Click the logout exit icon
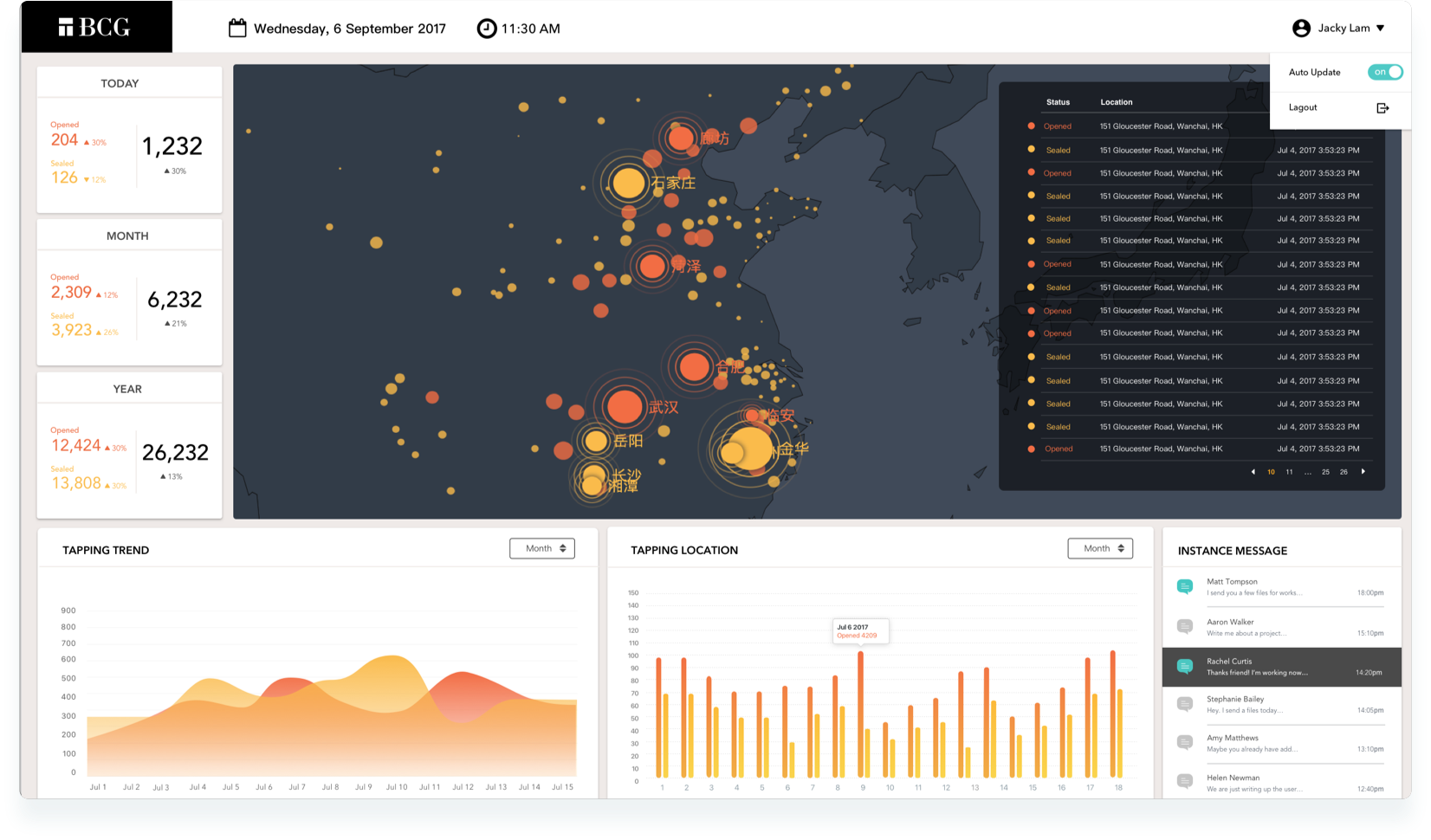Viewport: 1431px width, 840px height. pyautogui.click(x=1382, y=108)
